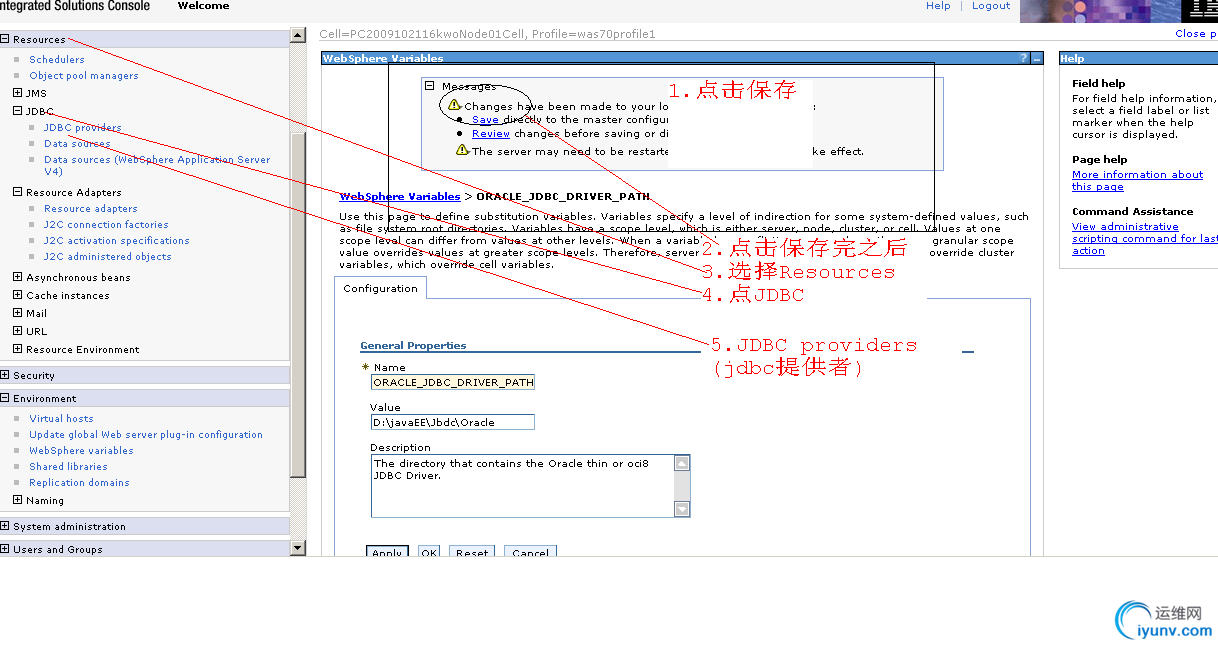Click the WebSphere Variables portlet help icon
1218x647 pixels.
click(x=1023, y=59)
